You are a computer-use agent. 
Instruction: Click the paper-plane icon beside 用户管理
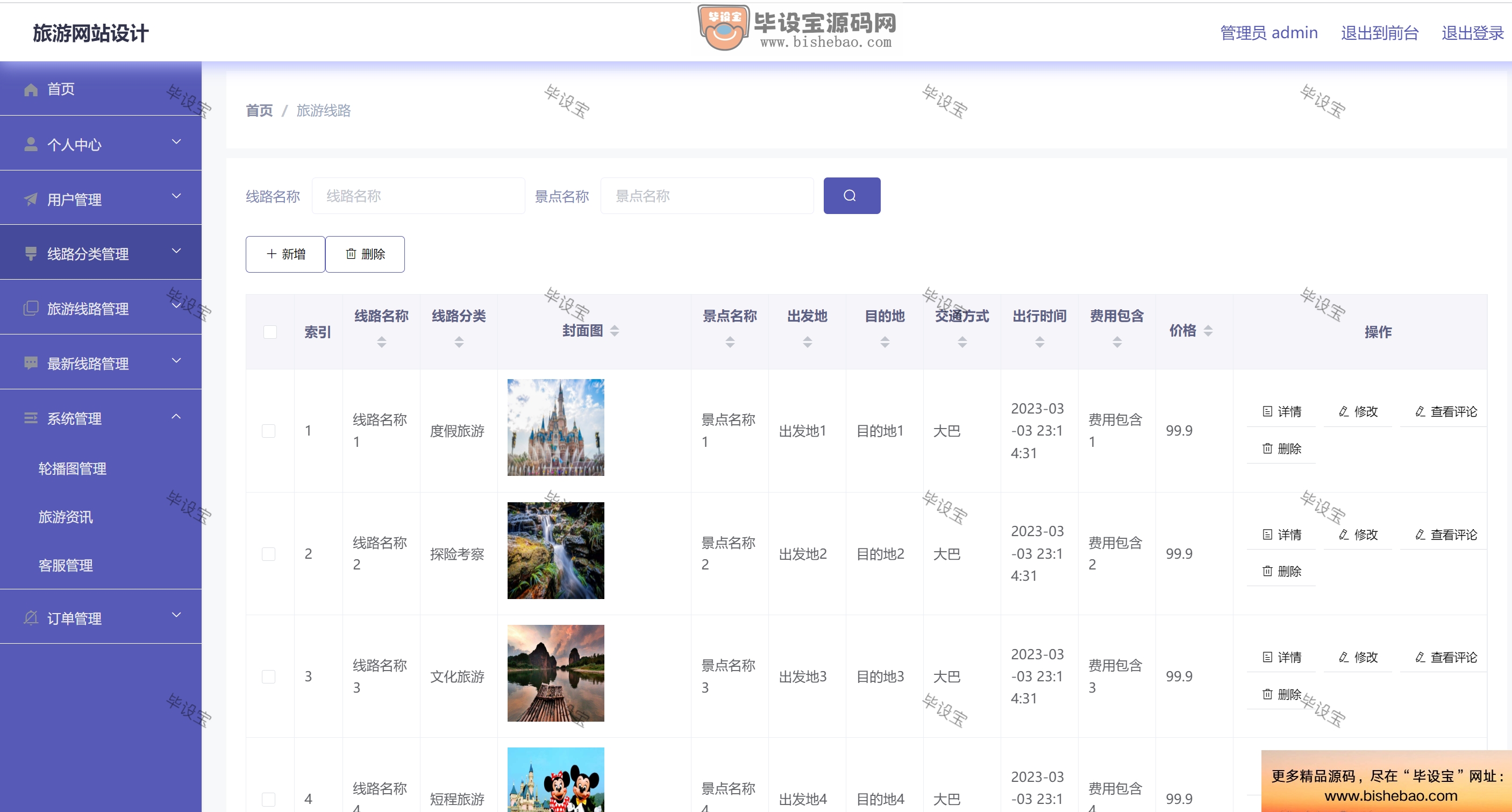click(31, 200)
